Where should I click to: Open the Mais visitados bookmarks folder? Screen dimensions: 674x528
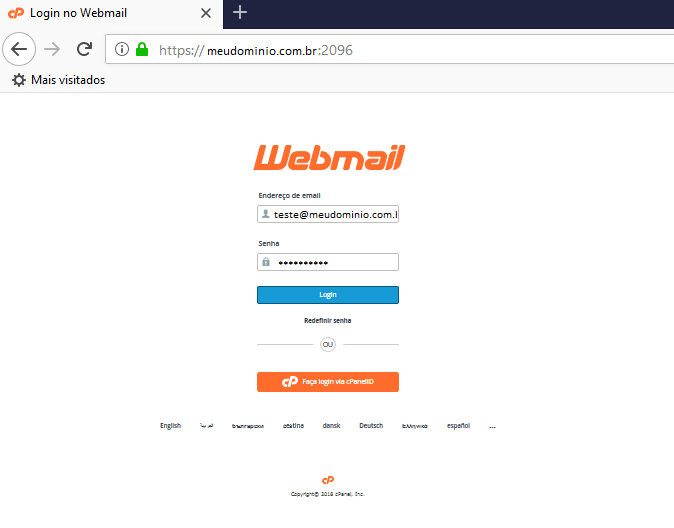point(68,80)
